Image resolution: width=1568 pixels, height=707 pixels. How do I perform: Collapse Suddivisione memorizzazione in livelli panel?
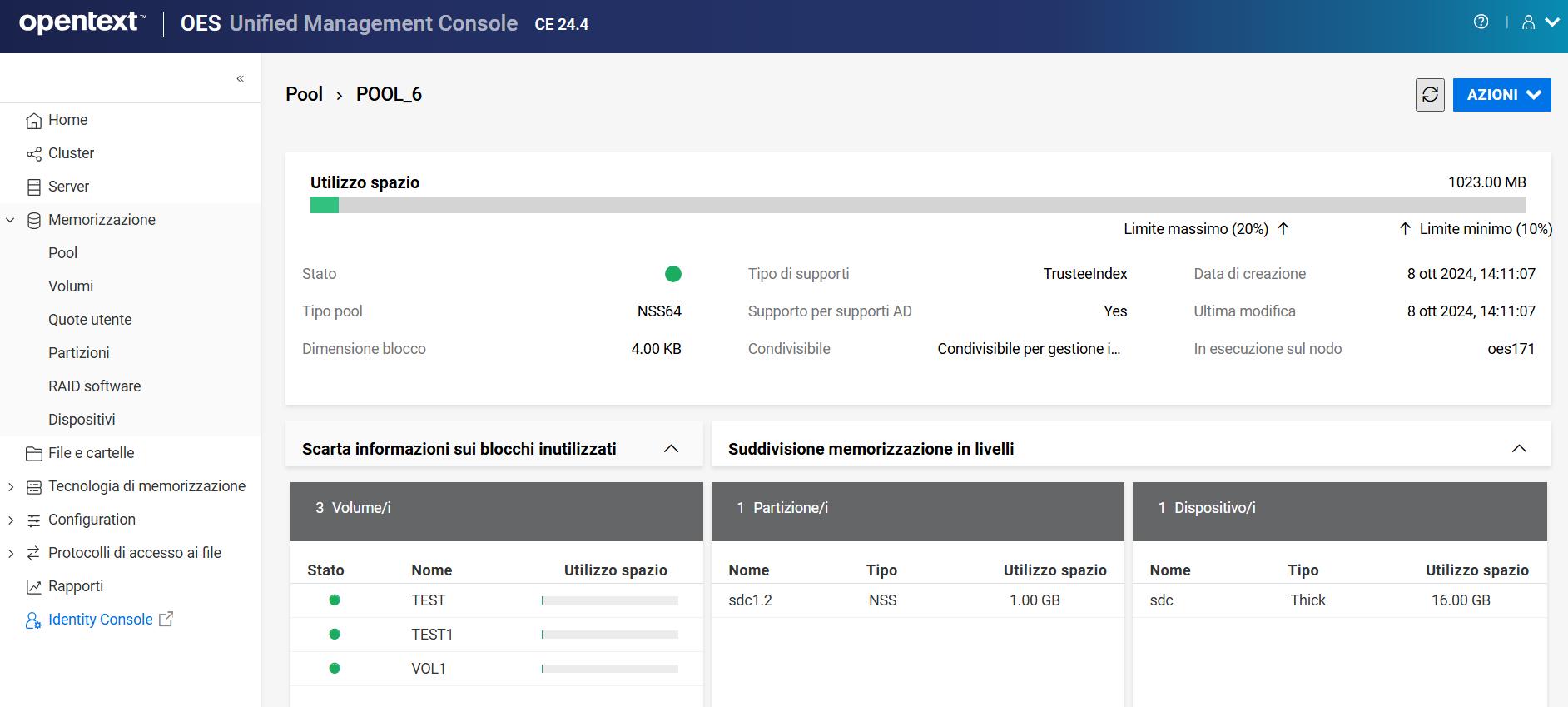click(1518, 449)
